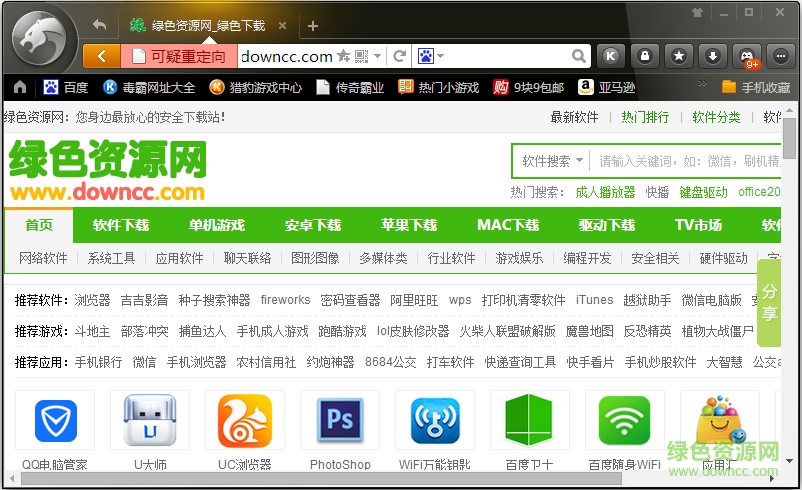Screen dimensions: 802x490
Task: Open the home icon in bookmarks bar
Action: point(20,87)
